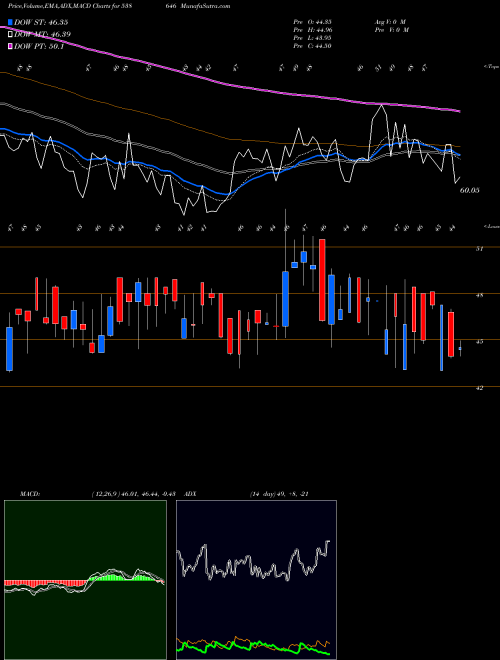Click the MACD label above green panel
Image resolution: width=500 pixels, height=660 pixels.
29,494
